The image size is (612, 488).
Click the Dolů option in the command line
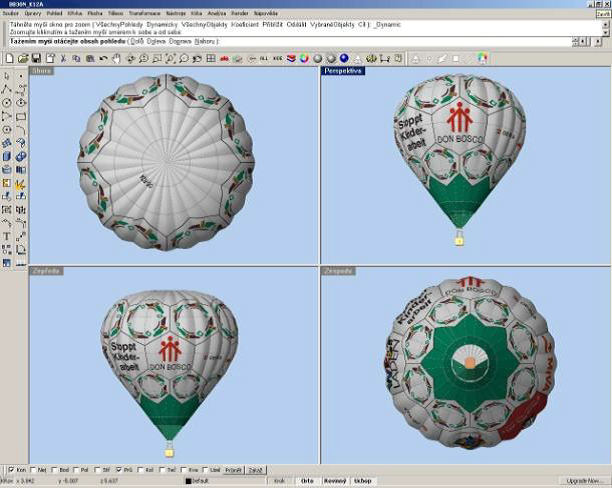(137, 41)
